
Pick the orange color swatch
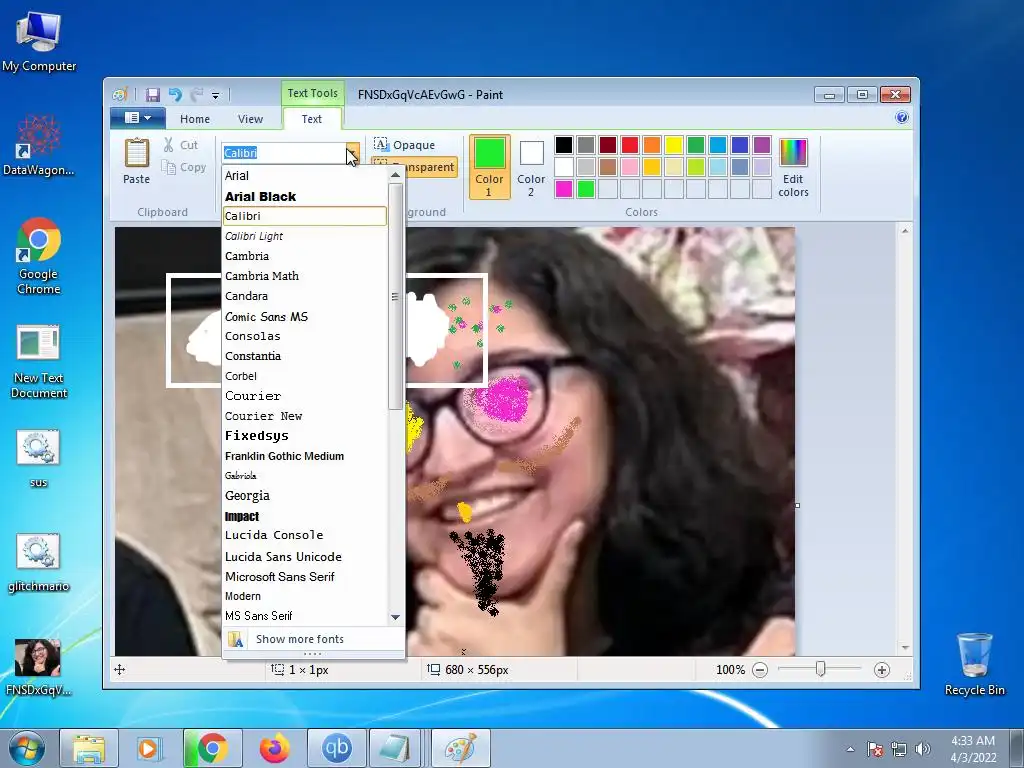pyautogui.click(x=652, y=145)
